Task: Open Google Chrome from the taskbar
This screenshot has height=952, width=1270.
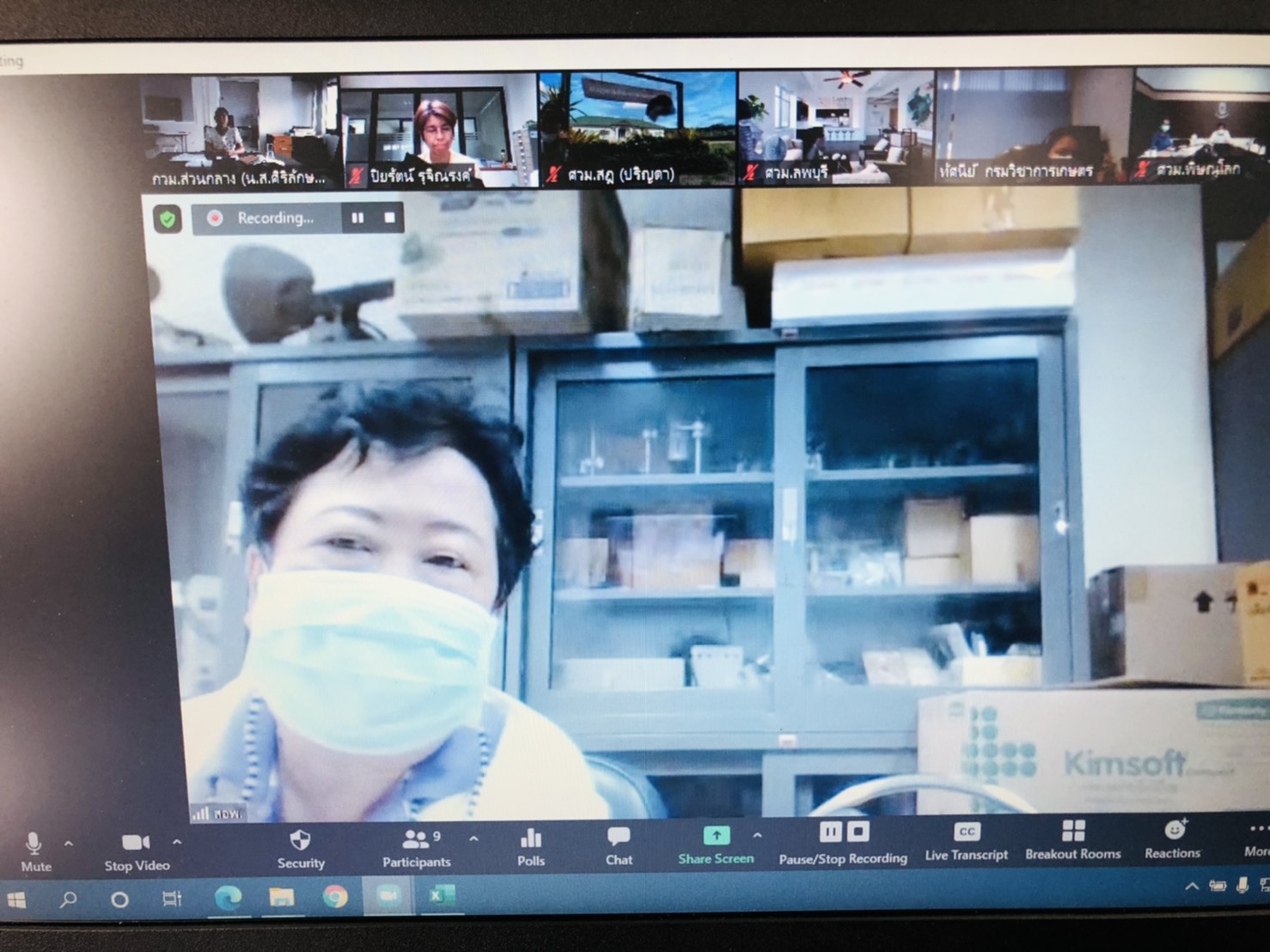Action: click(335, 897)
